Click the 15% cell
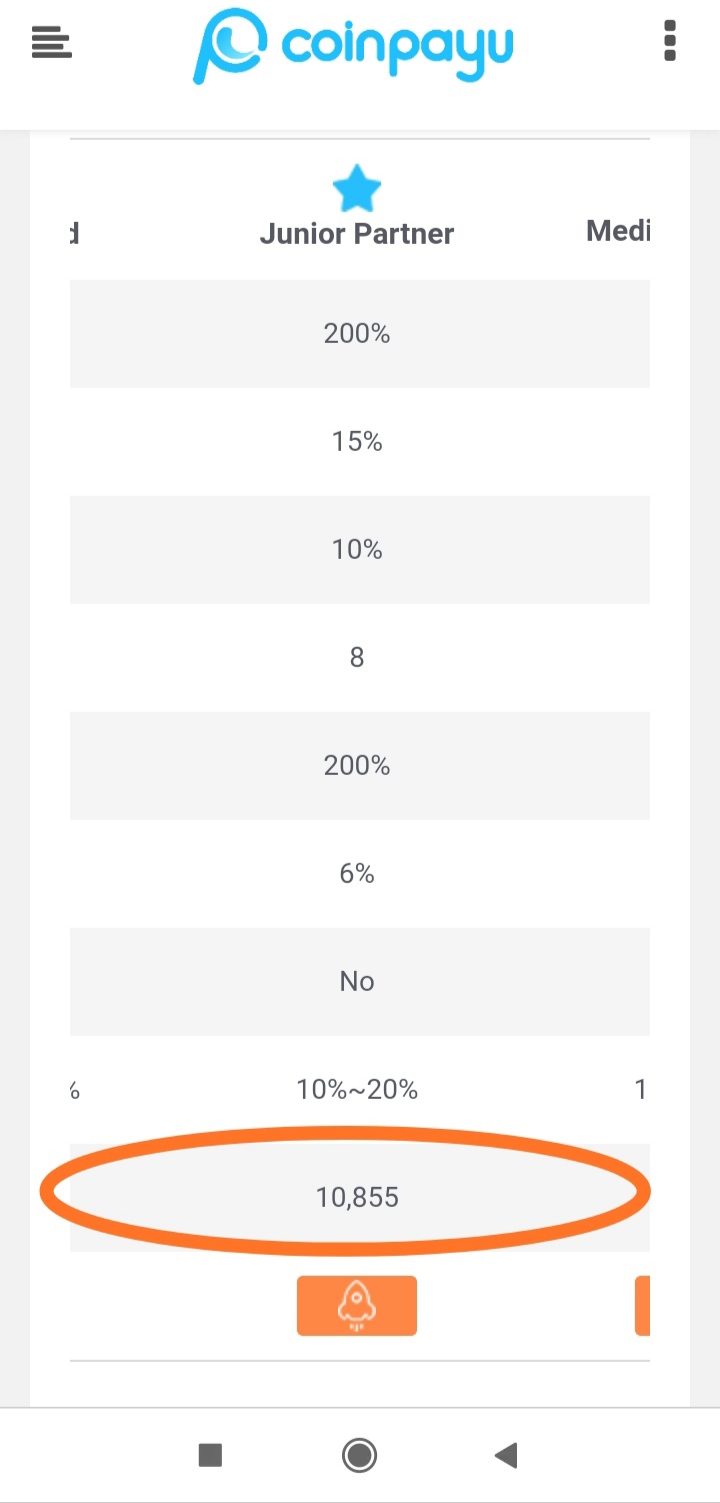 pos(357,441)
